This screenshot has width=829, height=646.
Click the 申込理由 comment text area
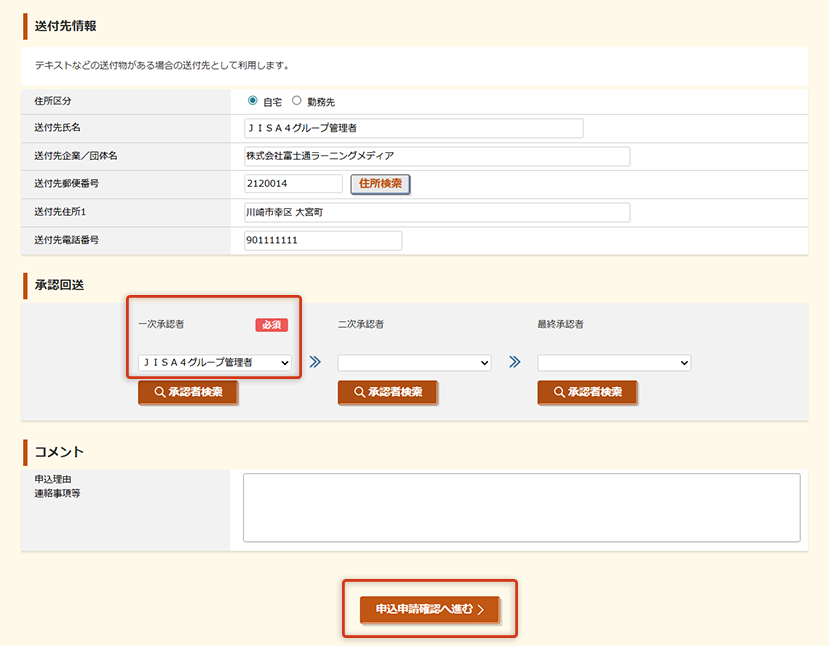coord(521,507)
